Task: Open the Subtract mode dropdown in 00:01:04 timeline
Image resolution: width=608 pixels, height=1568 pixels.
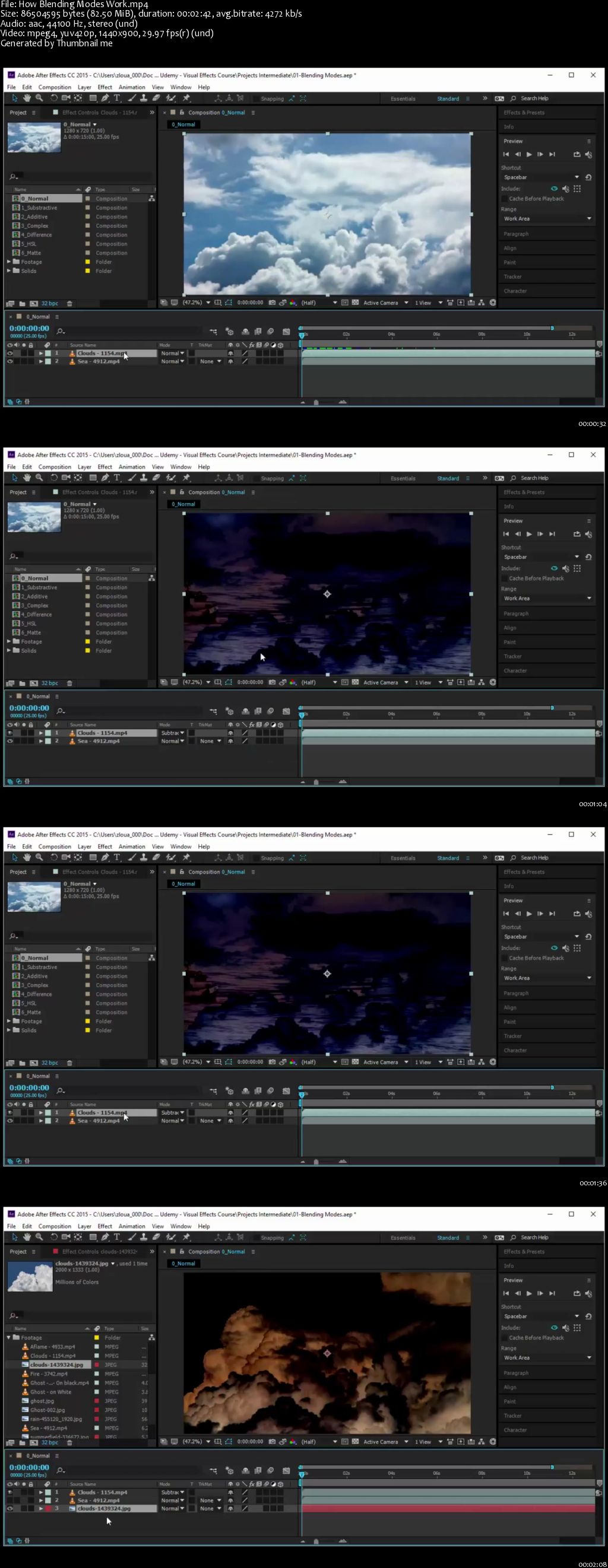Action: [x=172, y=733]
